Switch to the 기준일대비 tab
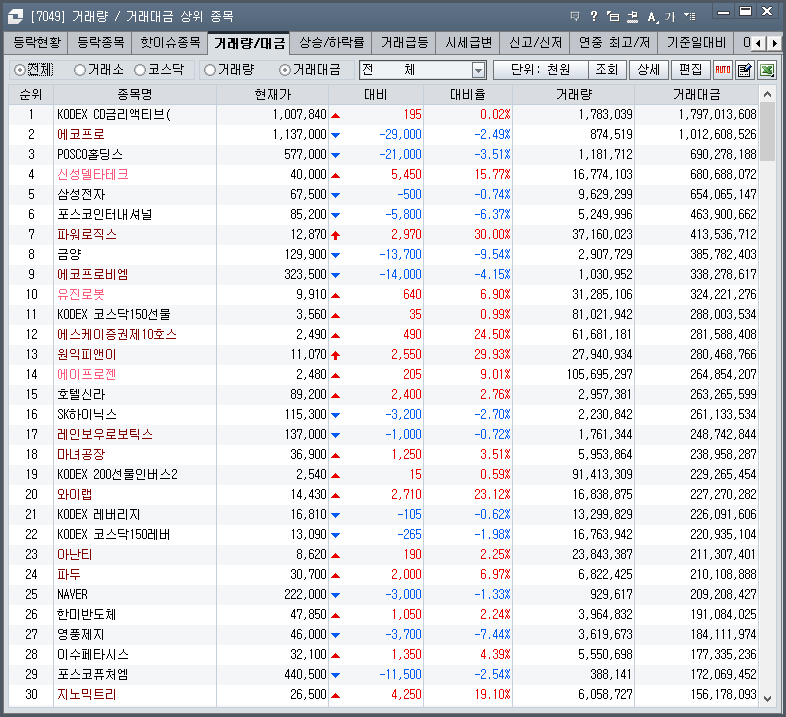The width and height of the screenshot is (786, 717). (x=696, y=43)
